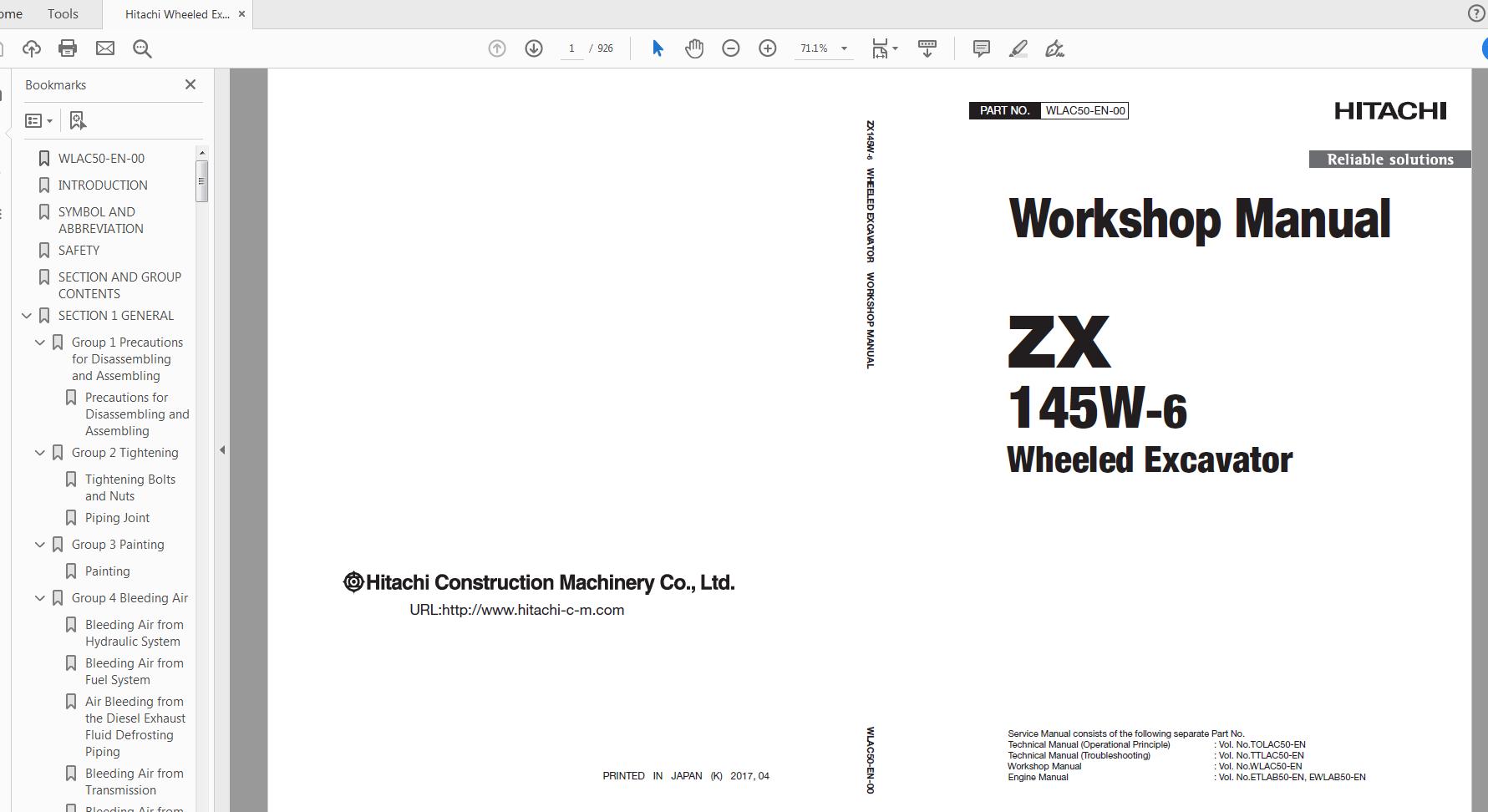The width and height of the screenshot is (1488, 812).
Task: Click the bookmarks panel scrollbar thumb
Action: click(201, 180)
